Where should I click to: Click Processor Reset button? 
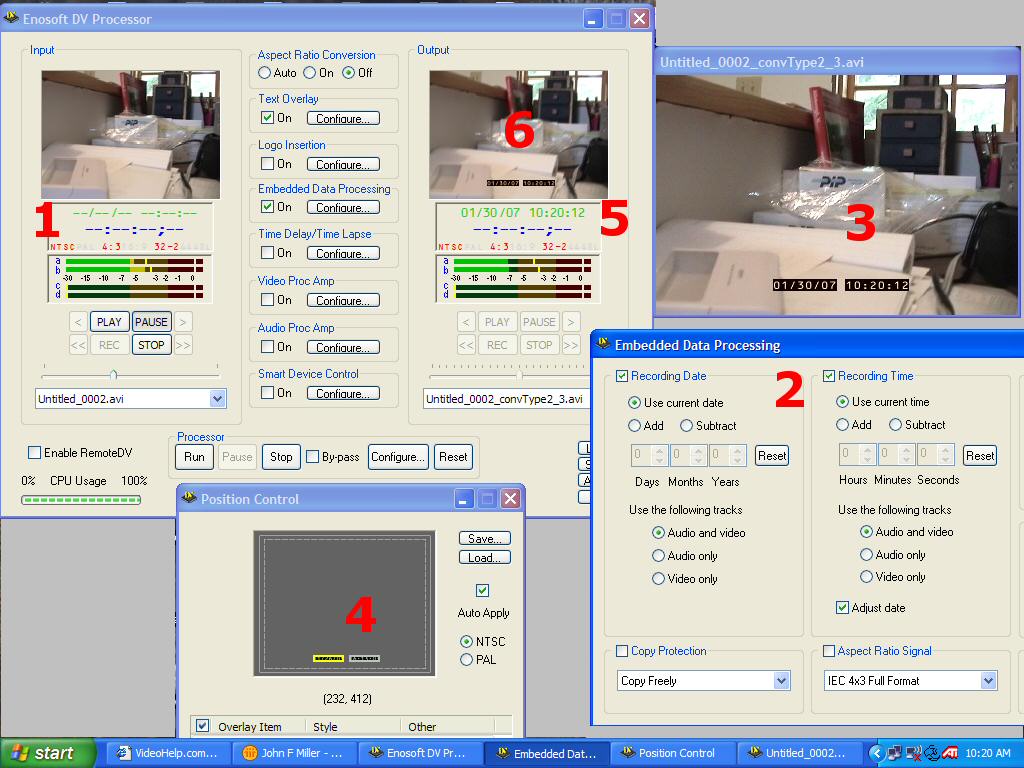pos(453,456)
